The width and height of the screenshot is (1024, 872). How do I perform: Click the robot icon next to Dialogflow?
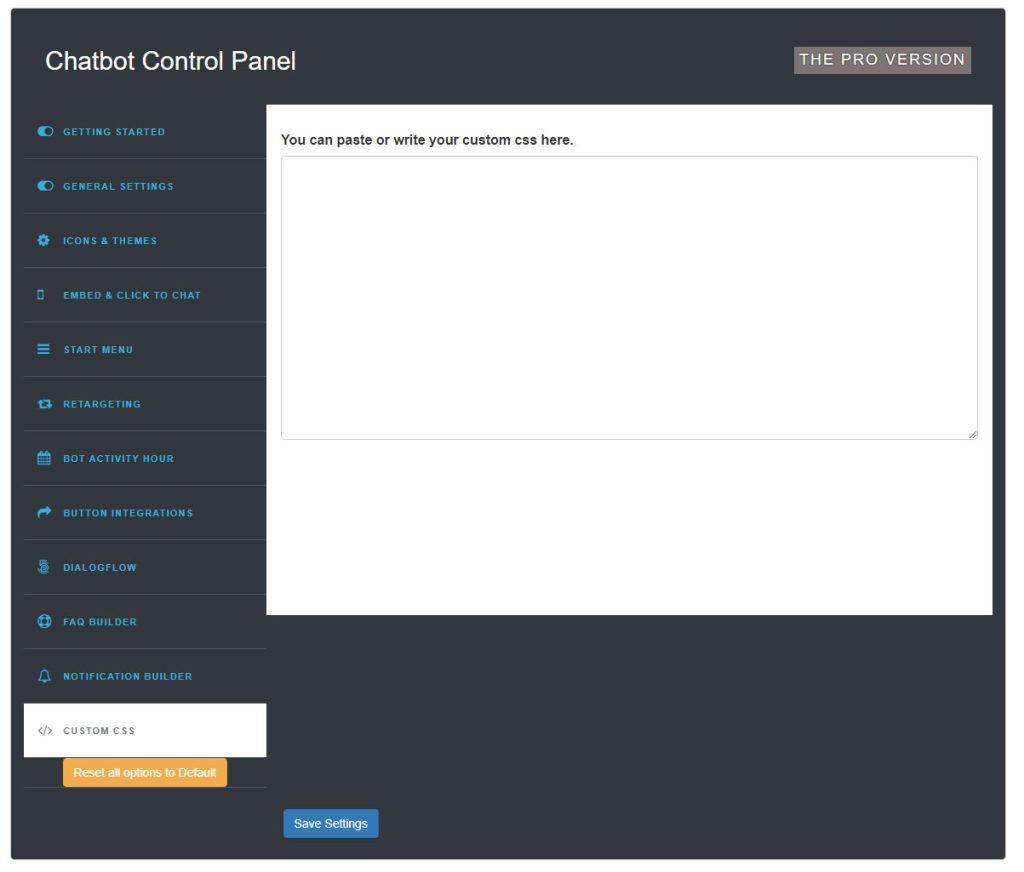coord(43,567)
